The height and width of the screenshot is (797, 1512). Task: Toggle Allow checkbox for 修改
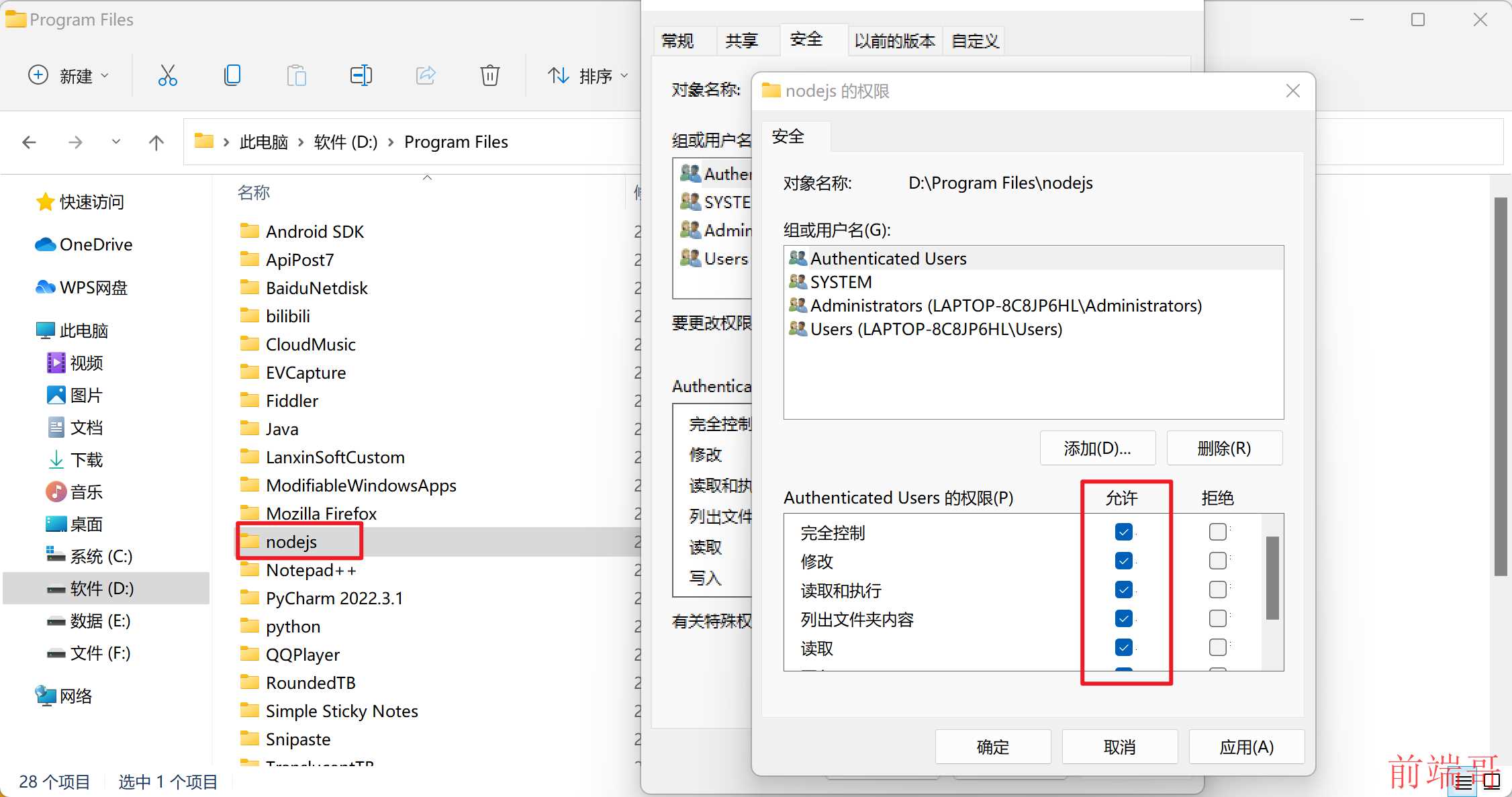(1123, 561)
